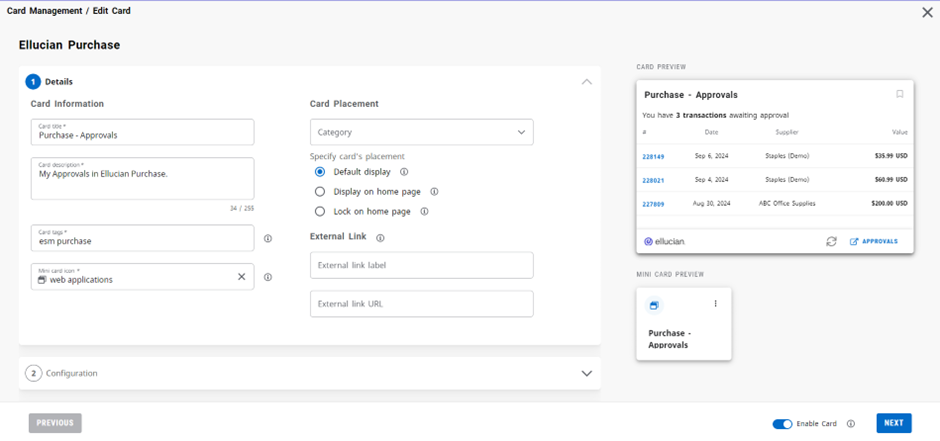Click the Card tags input field
This screenshot has height=441, width=940.
143,238
